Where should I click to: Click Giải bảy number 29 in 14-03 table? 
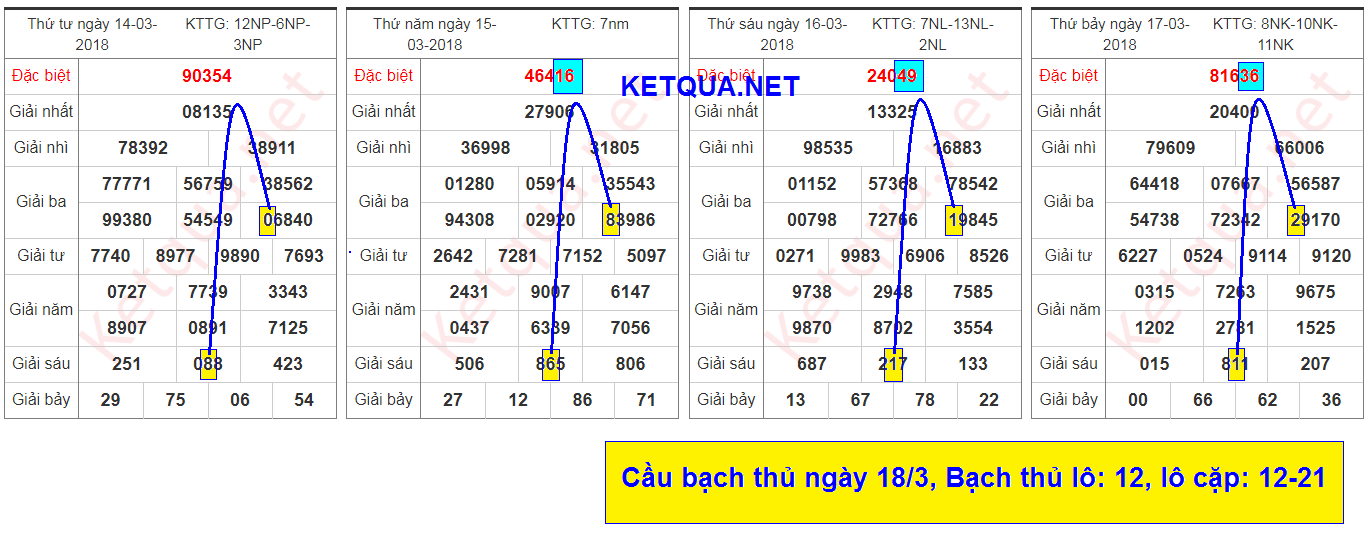(x=110, y=400)
